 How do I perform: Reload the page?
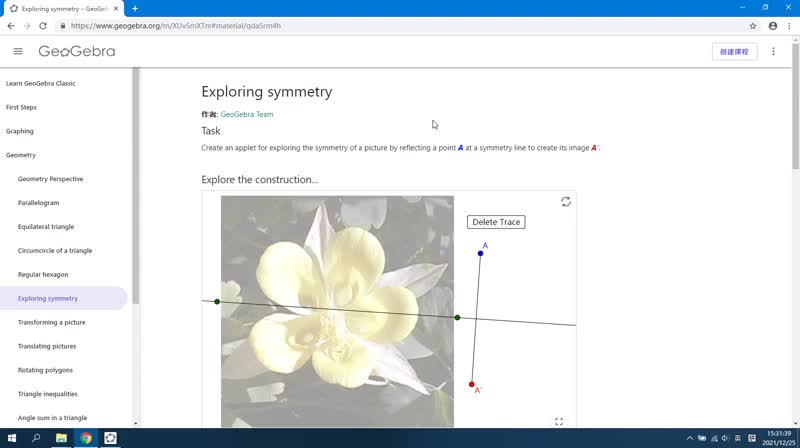[43, 26]
